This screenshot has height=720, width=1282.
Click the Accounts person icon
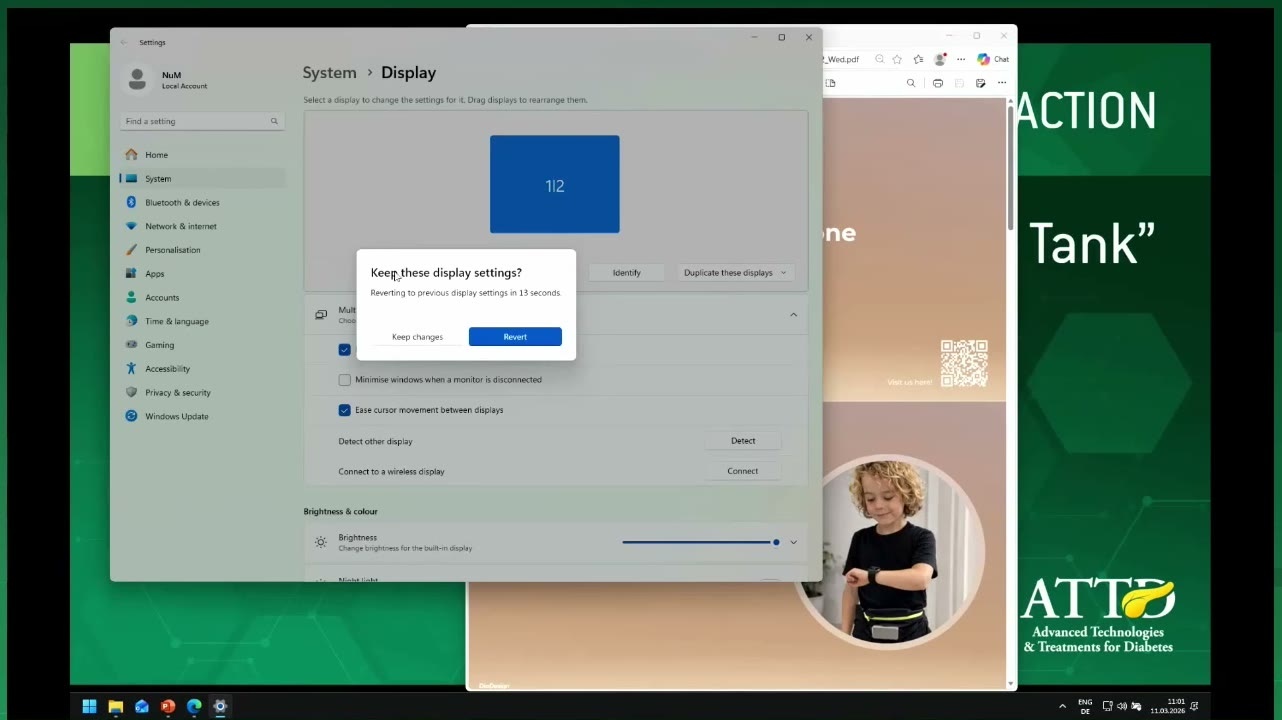point(131,298)
